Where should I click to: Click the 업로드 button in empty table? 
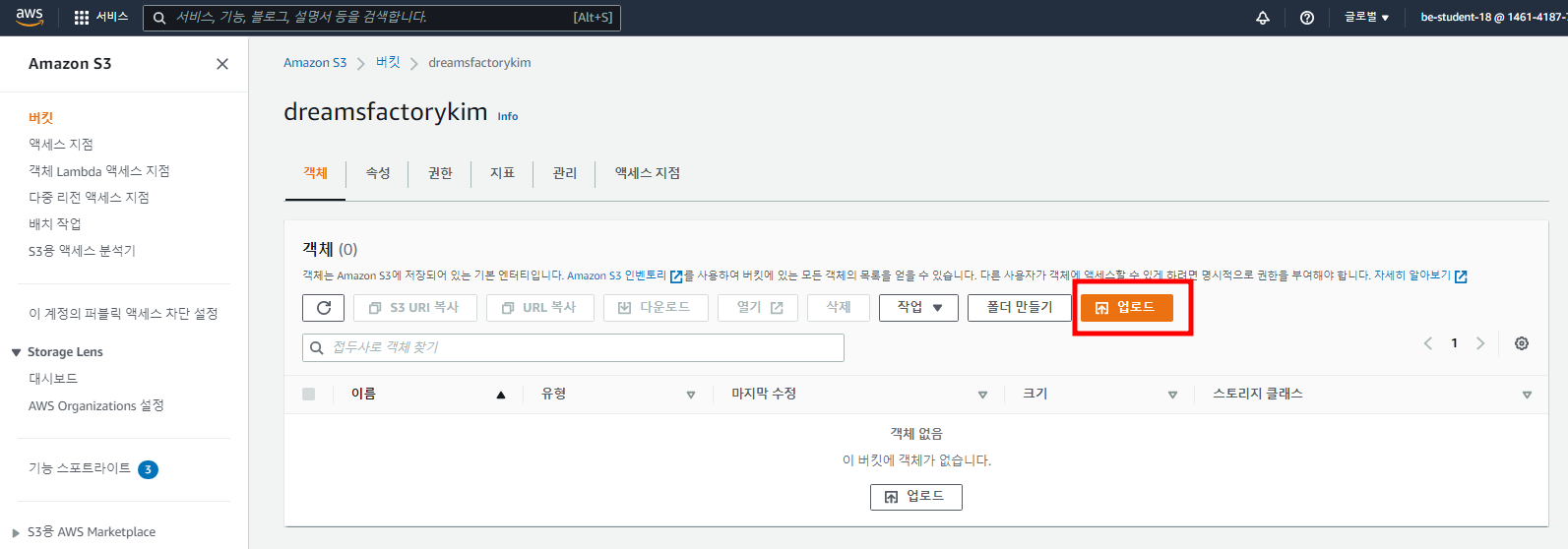pos(915,497)
